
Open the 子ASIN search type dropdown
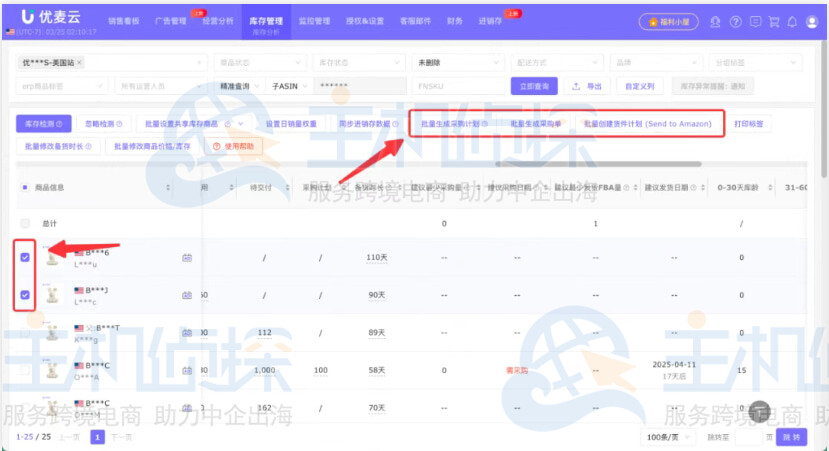pyautogui.click(x=289, y=86)
